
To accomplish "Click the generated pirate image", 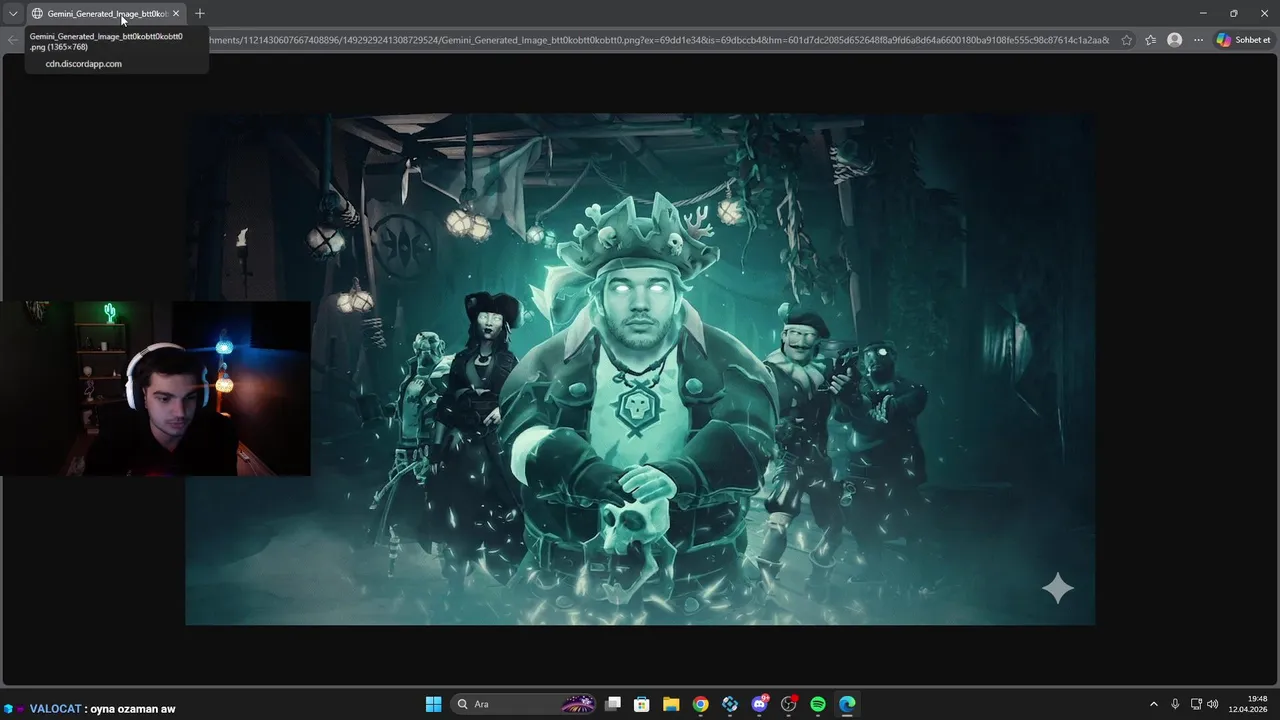I will point(640,369).
